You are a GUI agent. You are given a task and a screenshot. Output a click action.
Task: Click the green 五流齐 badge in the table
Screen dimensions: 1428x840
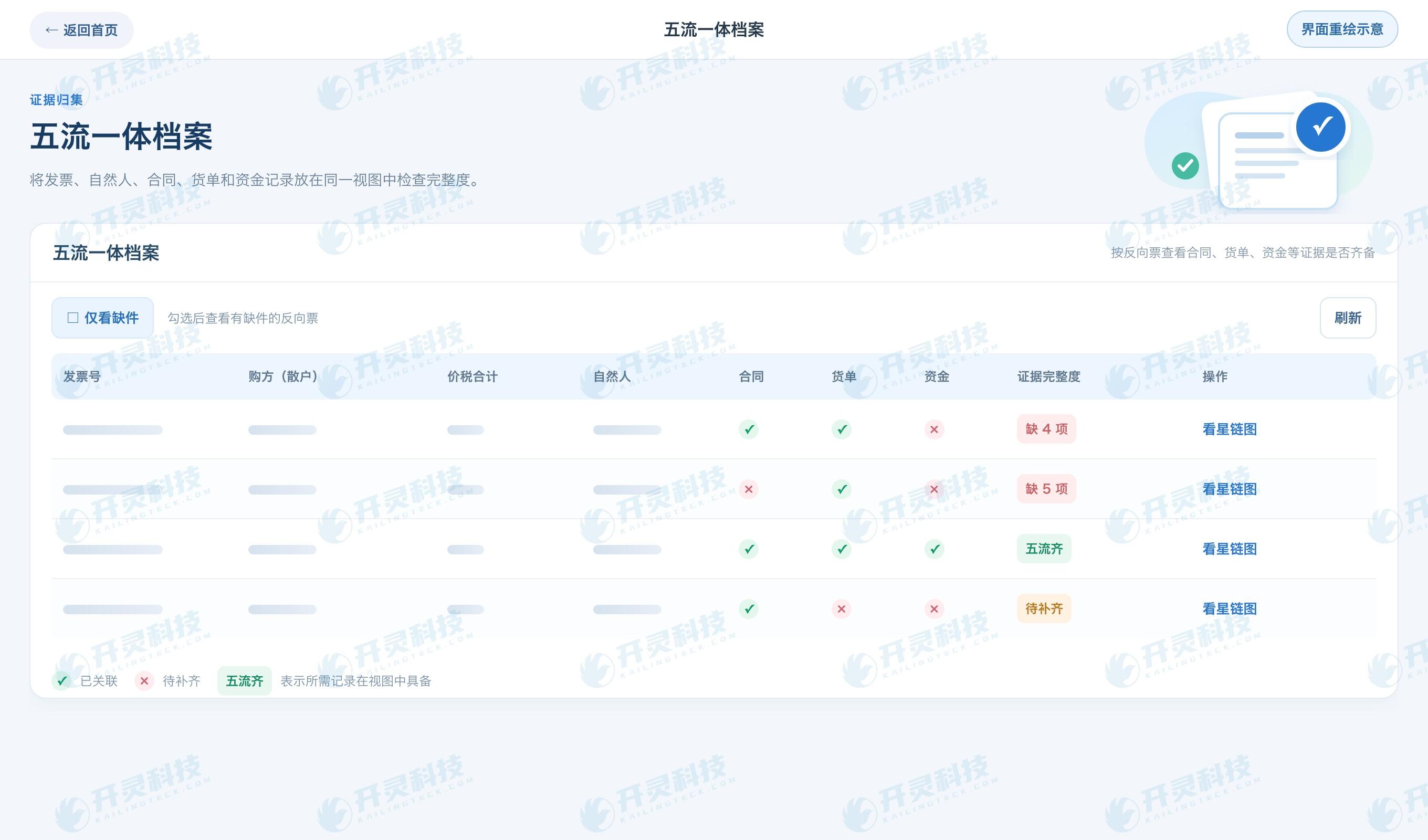pos(1044,549)
